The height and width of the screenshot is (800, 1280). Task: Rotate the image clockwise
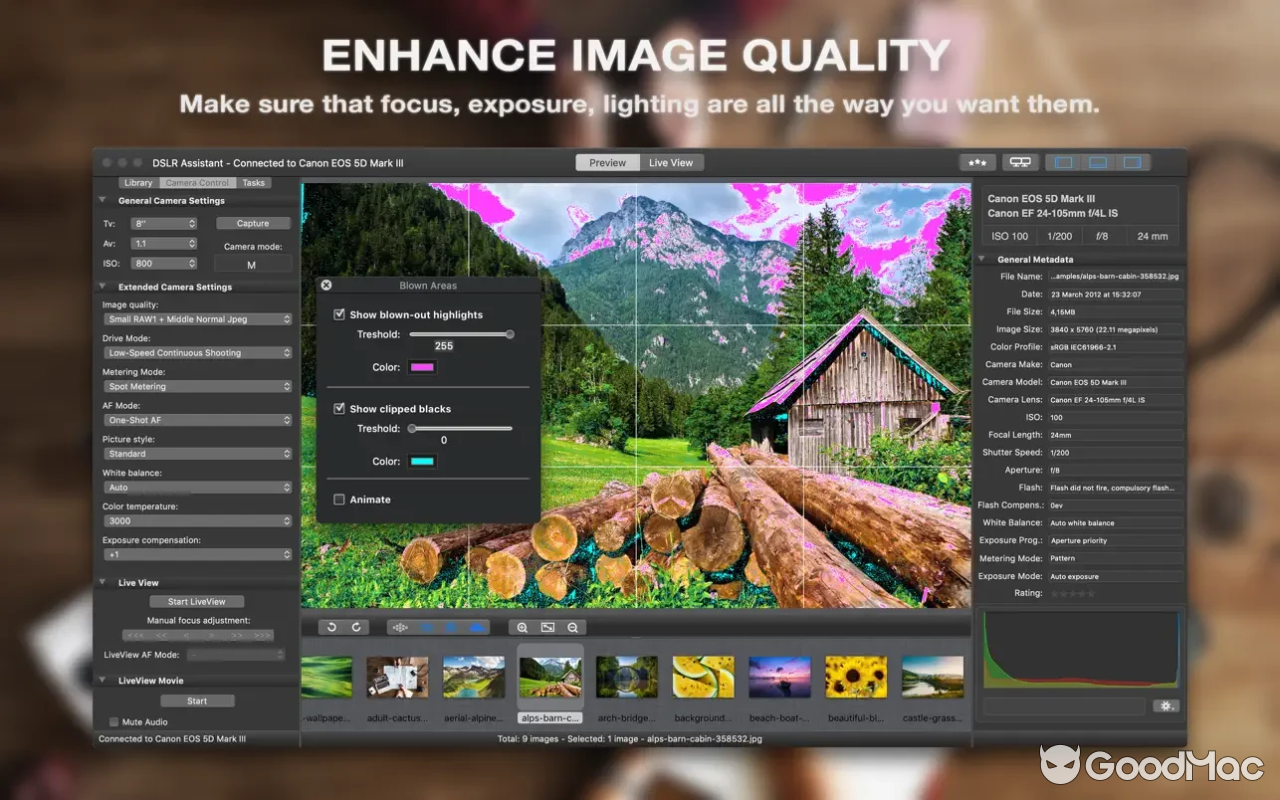[355, 627]
